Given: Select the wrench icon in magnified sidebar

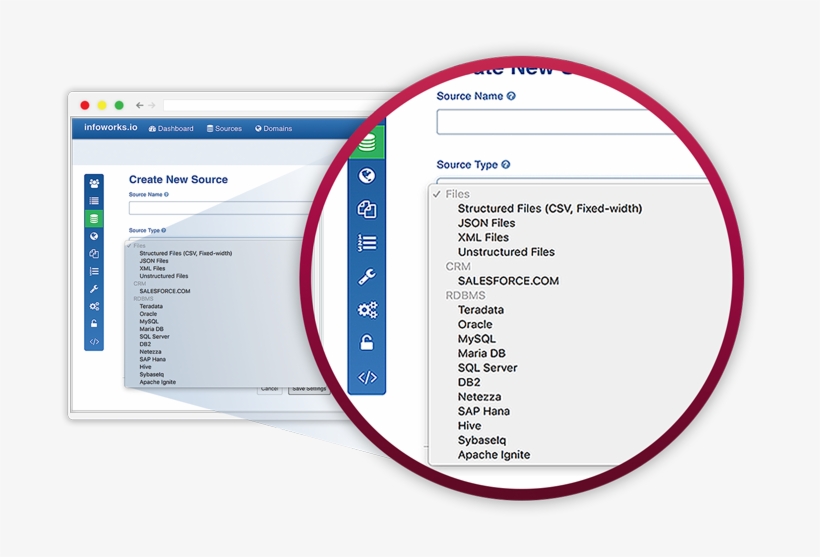Looking at the screenshot, I should [x=367, y=276].
